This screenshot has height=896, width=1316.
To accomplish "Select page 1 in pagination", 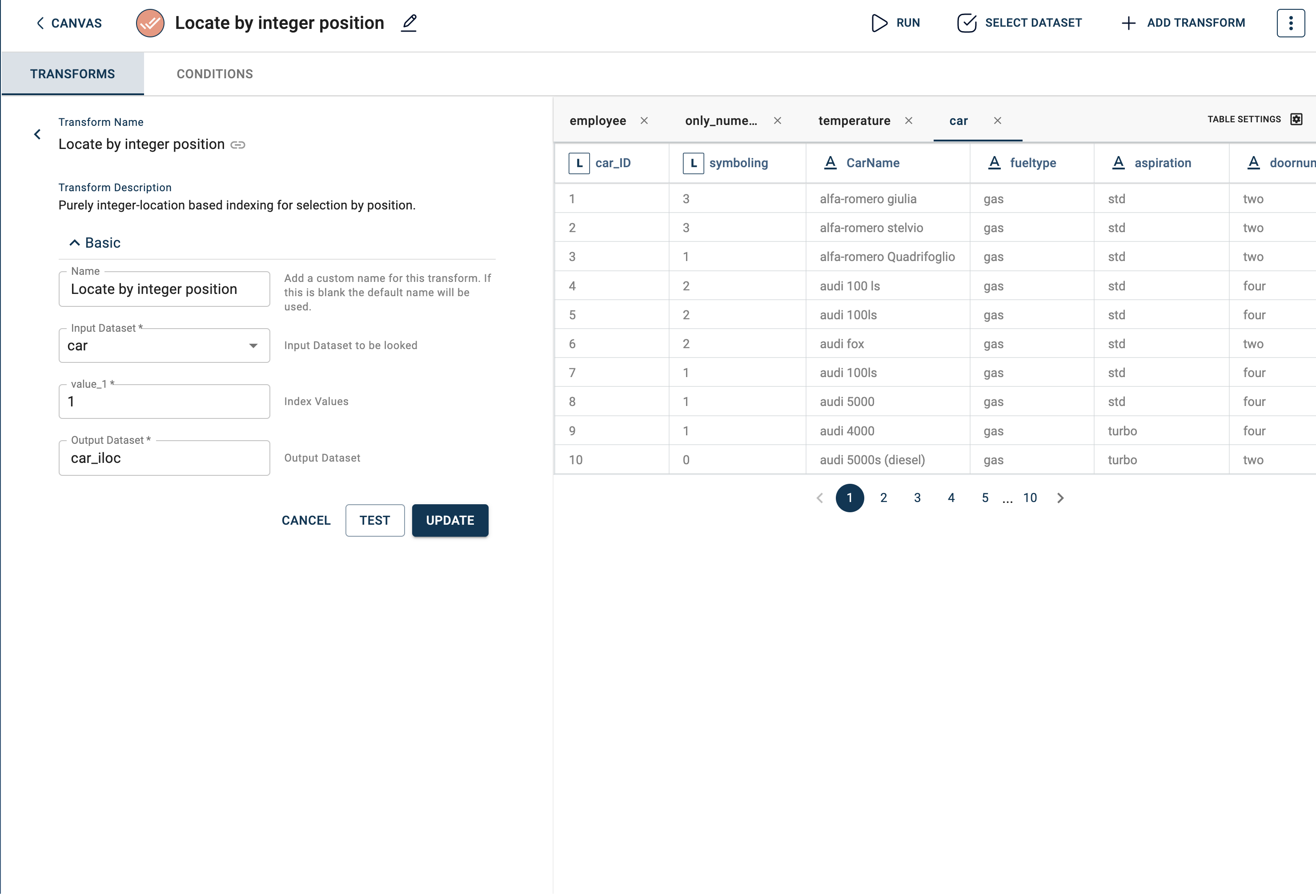I will pos(849,498).
